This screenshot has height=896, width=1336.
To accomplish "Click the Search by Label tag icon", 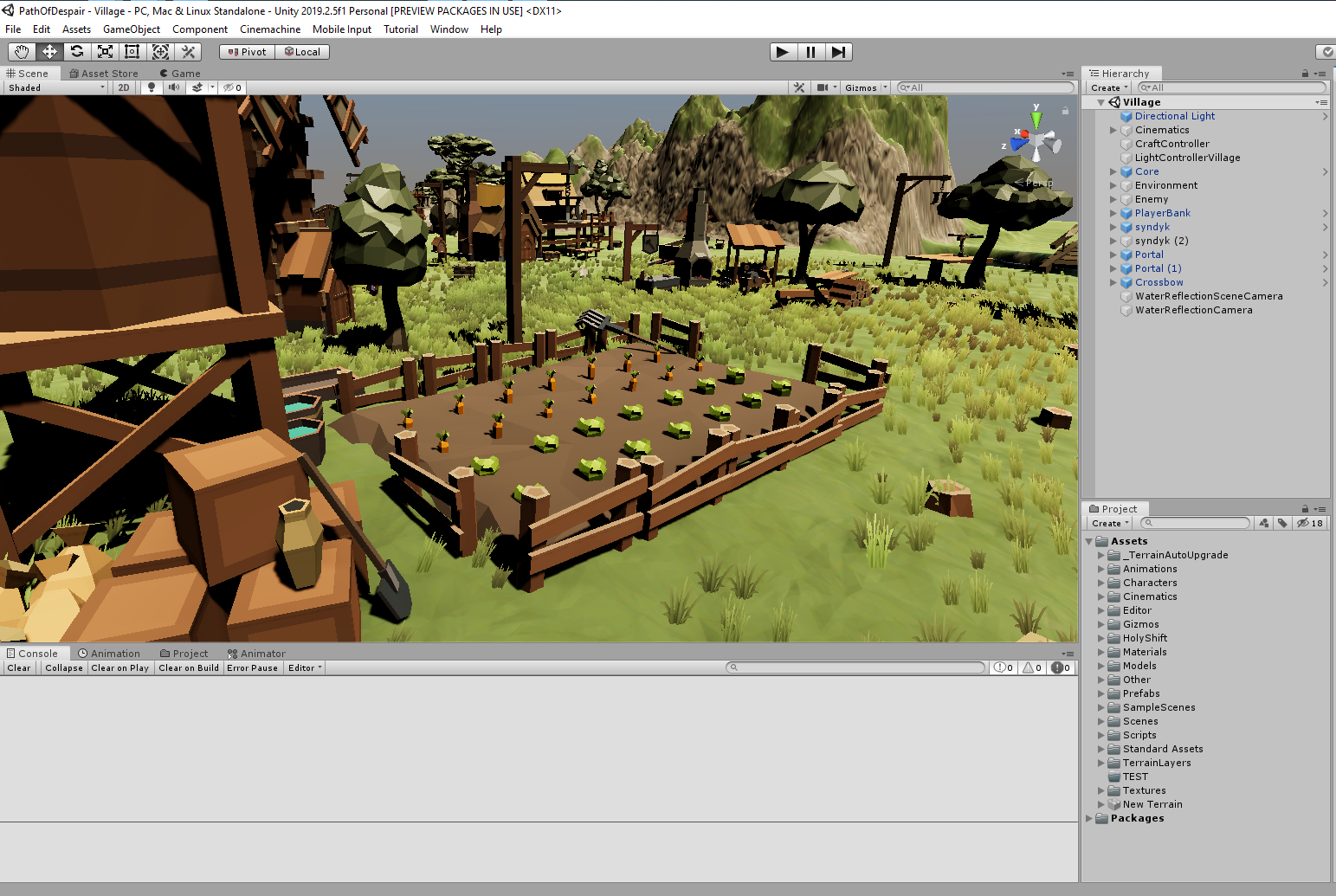I will (x=1282, y=523).
